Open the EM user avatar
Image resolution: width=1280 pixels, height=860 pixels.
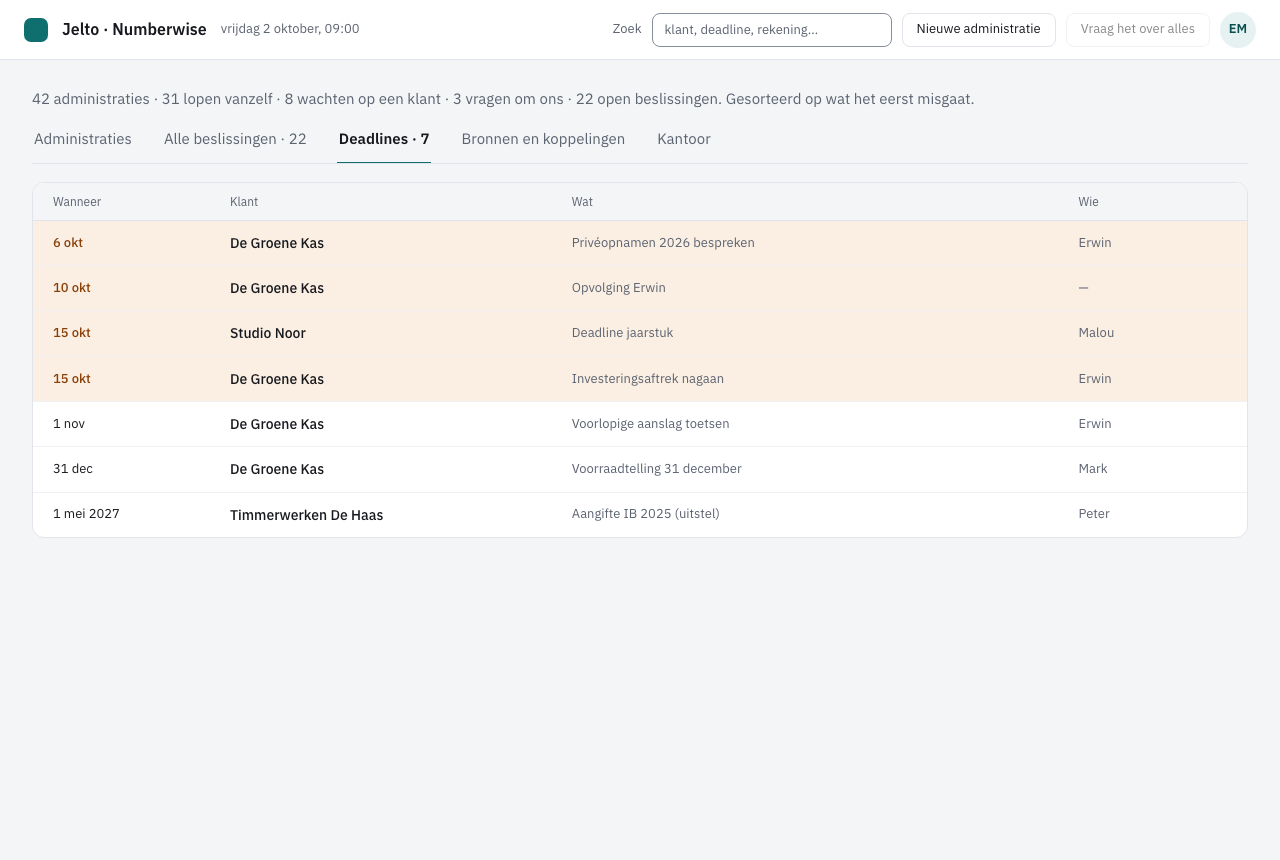click(1238, 30)
